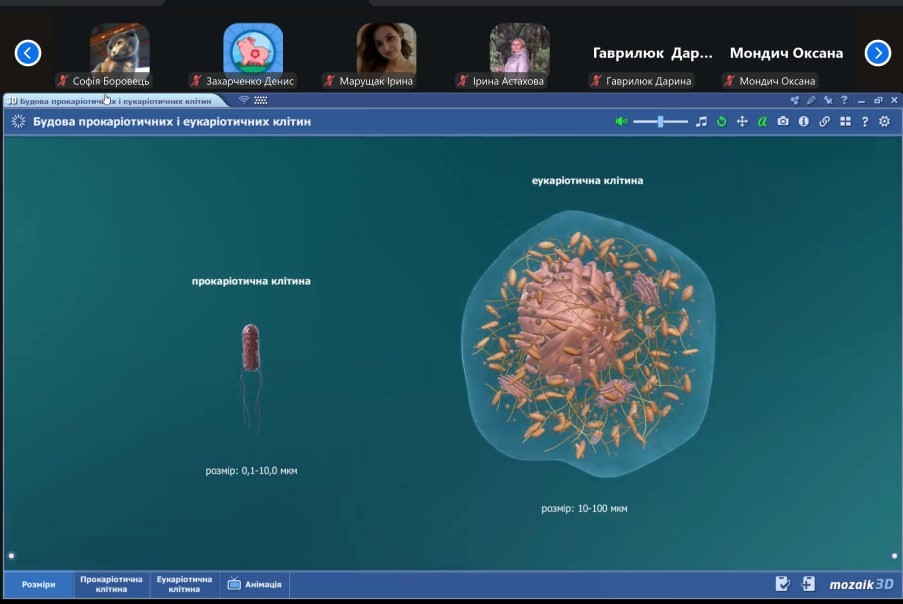This screenshot has width=903, height=604.
Task: Mute the sound with the green speaker icon
Action: (x=621, y=121)
